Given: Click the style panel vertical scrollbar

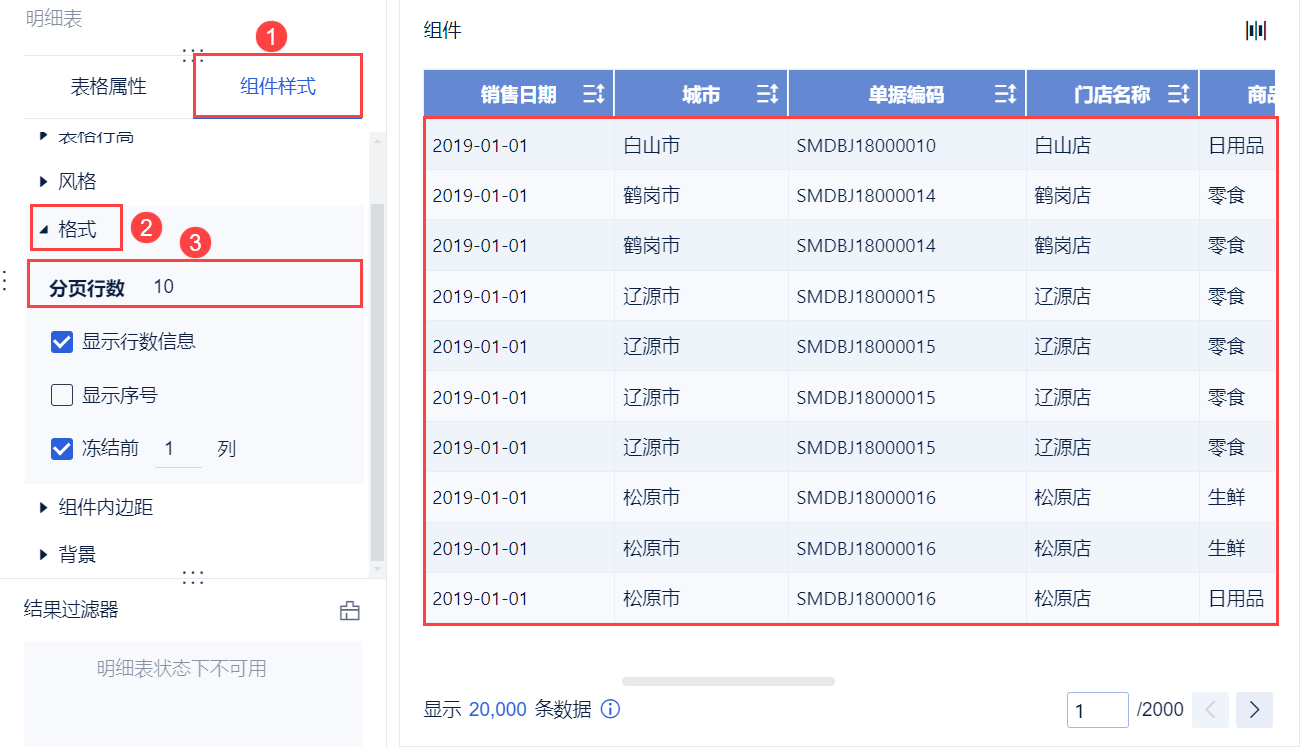Looking at the screenshot, I should click(x=377, y=382).
